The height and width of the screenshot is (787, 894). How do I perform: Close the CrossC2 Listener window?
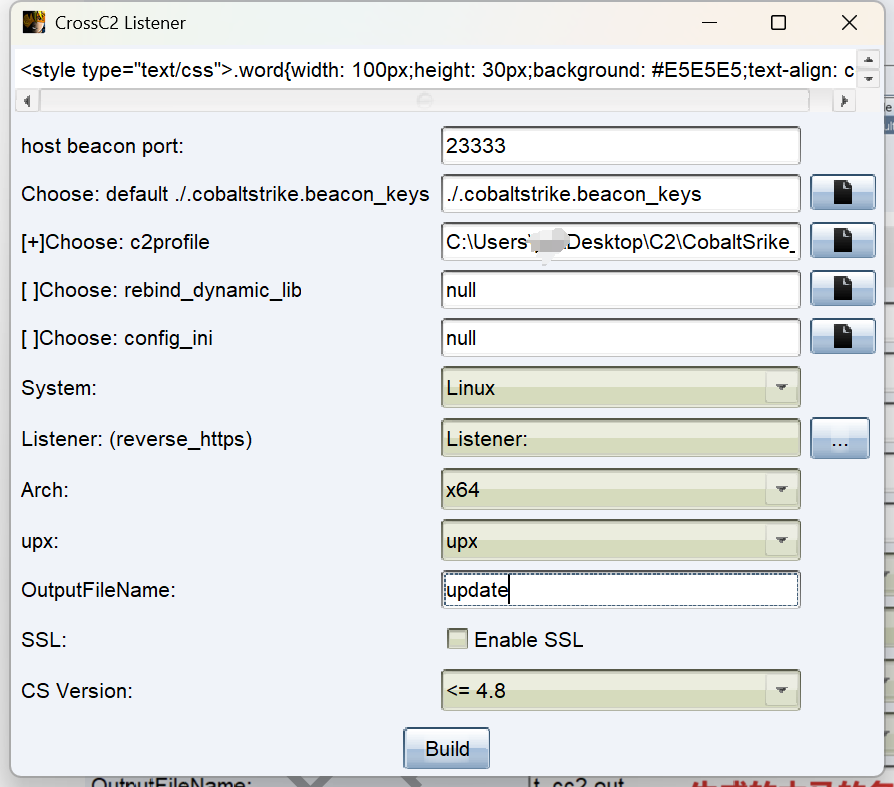[849, 23]
